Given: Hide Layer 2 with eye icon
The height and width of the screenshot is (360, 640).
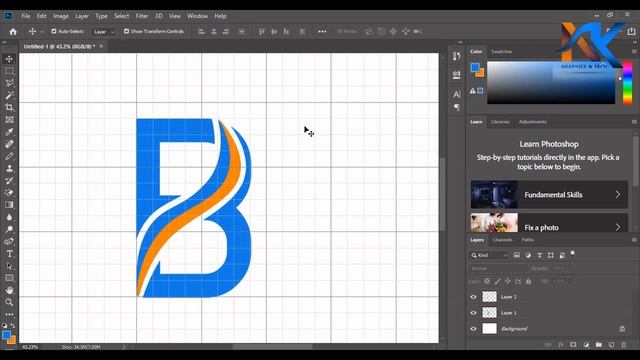Looking at the screenshot, I should click(473, 297).
